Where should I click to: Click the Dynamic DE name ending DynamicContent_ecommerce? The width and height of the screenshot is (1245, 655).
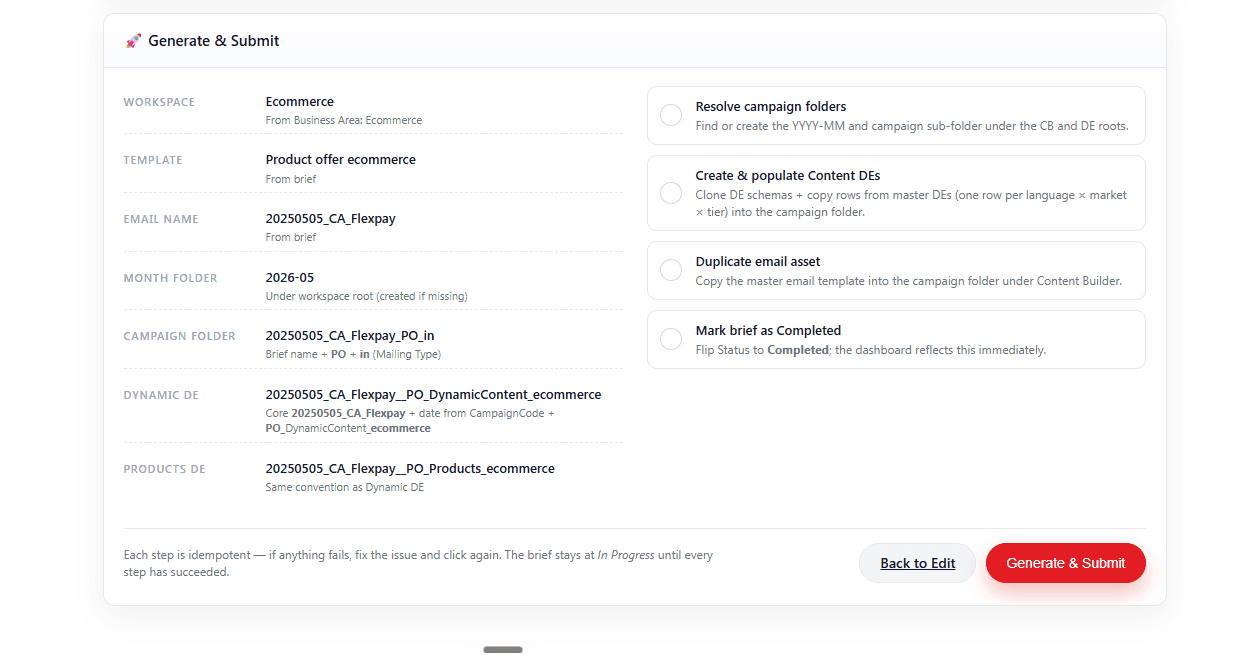(x=434, y=395)
